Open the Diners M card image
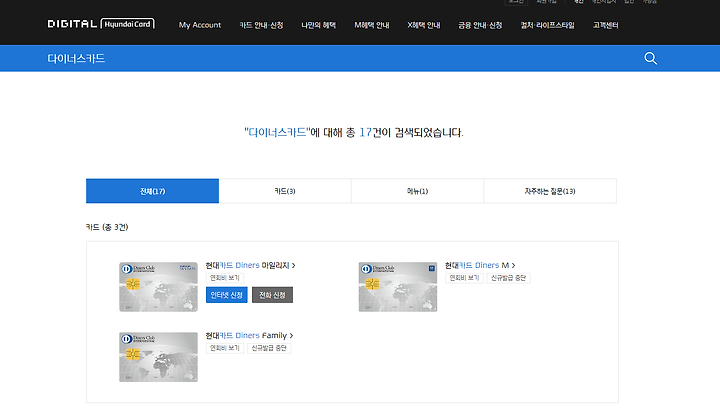720x417 pixels. 398,287
